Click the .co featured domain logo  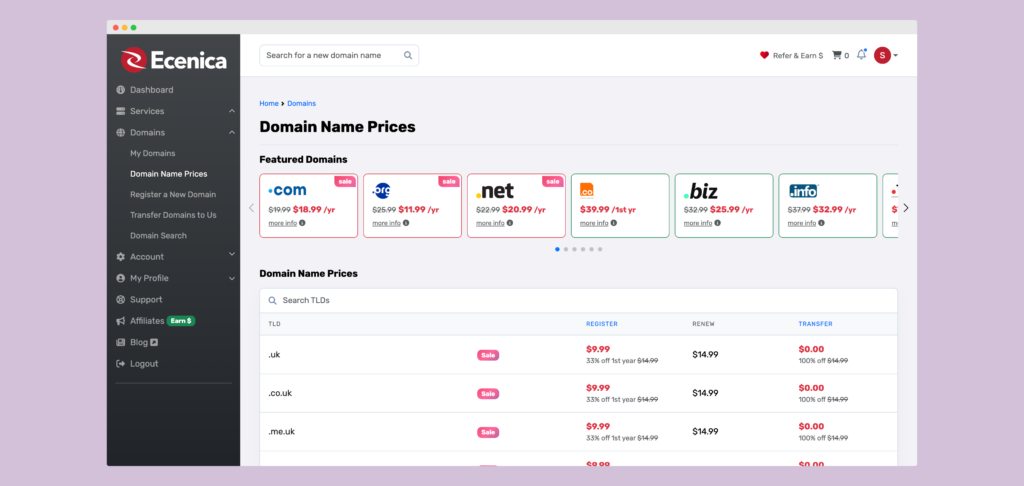click(586, 190)
